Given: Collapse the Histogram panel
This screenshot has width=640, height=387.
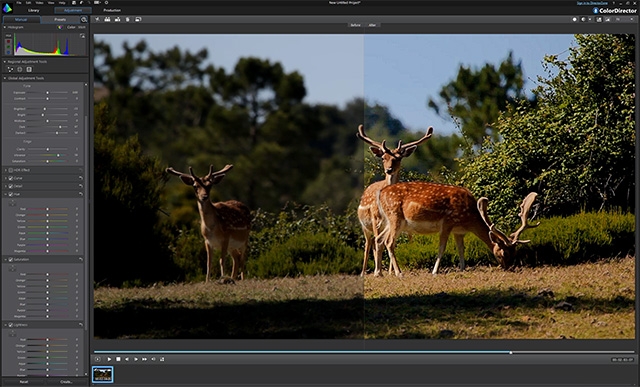Looking at the screenshot, I should (5, 27).
